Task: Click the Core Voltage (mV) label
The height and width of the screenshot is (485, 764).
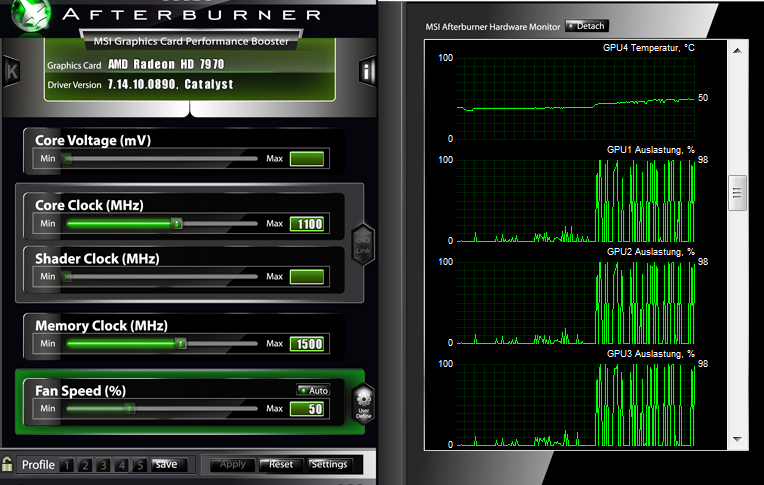Action: click(93, 140)
